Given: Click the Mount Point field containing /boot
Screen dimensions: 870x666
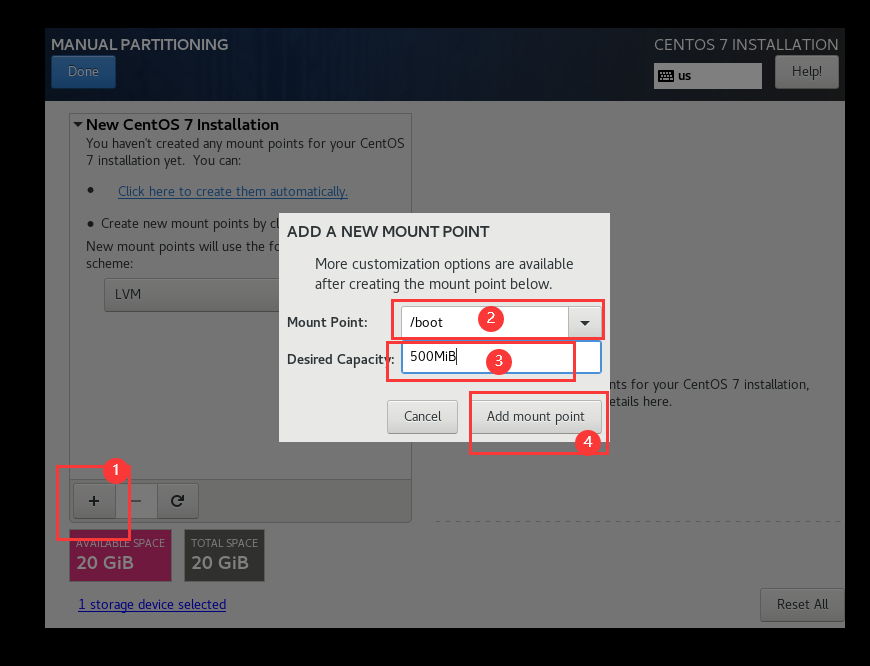Looking at the screenshot, I should [x=485, y=322].
